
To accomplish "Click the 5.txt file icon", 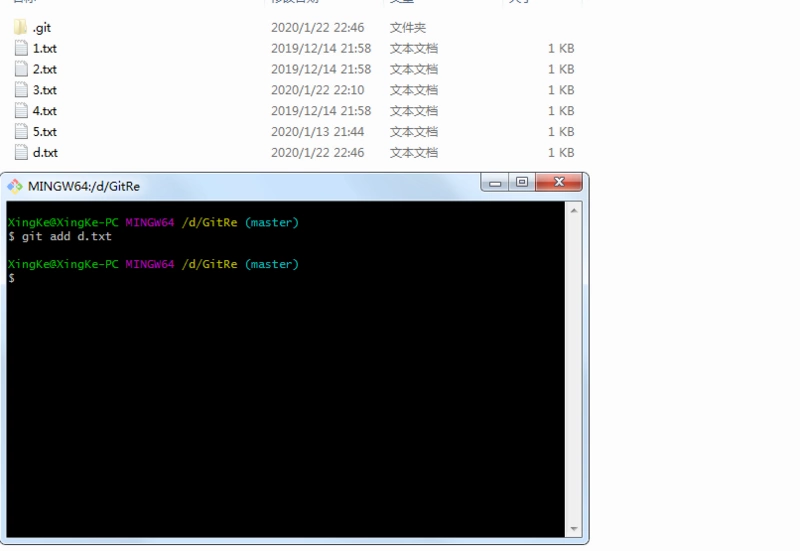I will [x=21, y=132].
